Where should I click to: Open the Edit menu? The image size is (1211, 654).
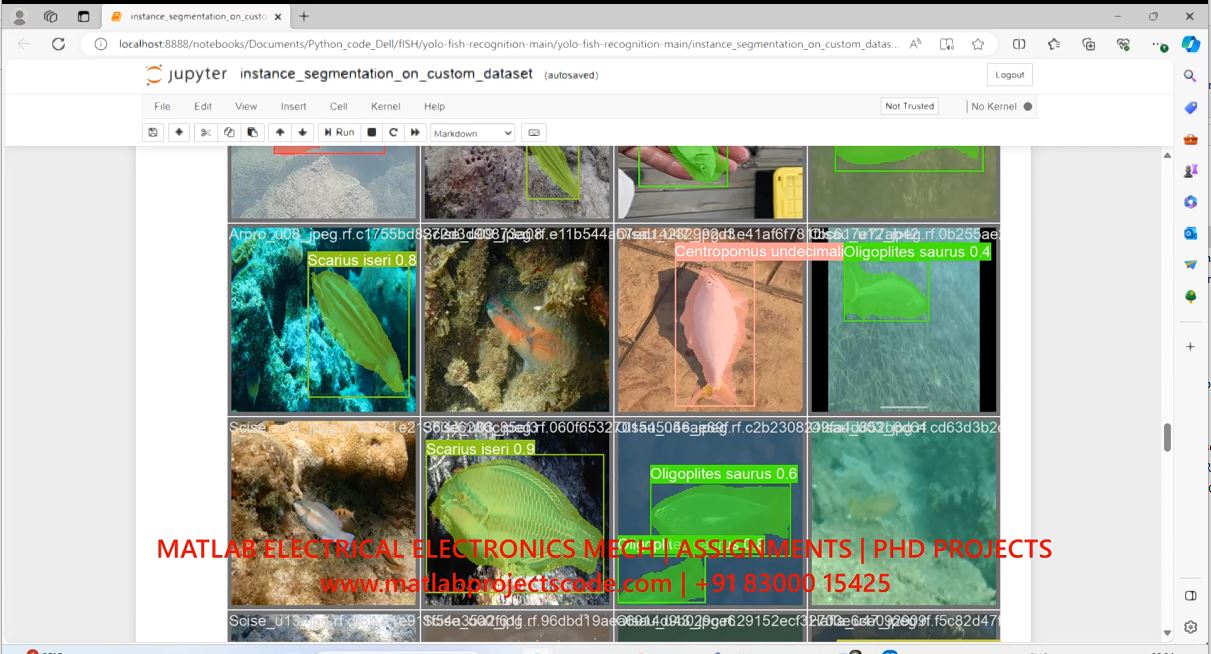[203, 106]
